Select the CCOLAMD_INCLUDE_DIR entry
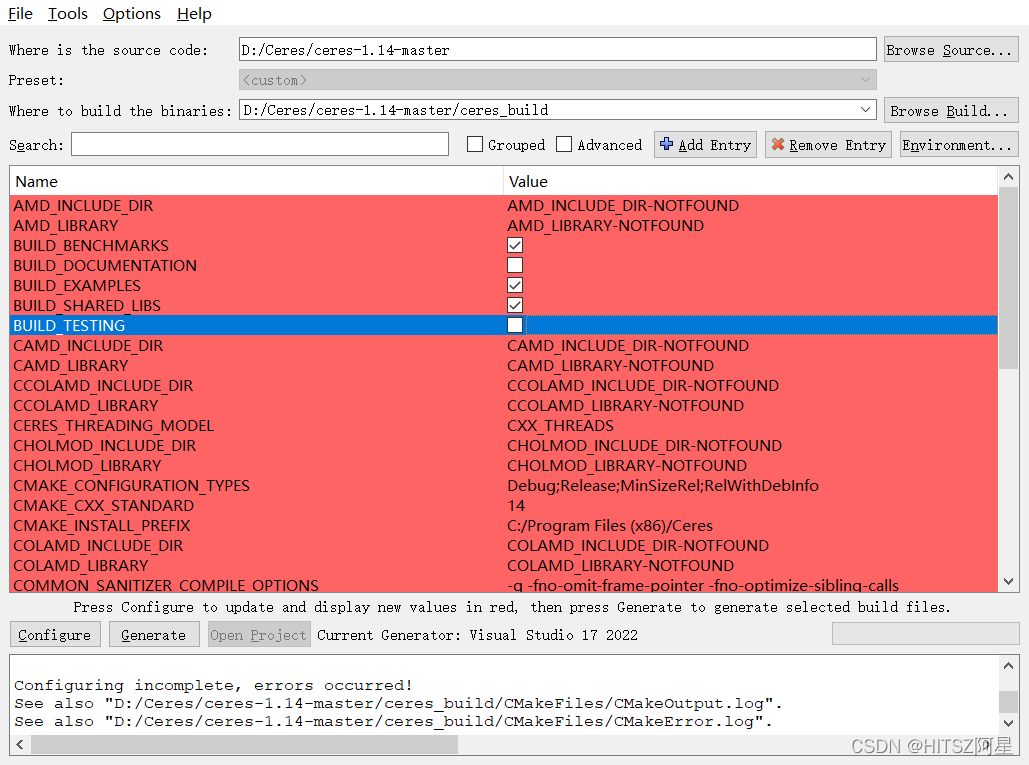 [103, 386]
